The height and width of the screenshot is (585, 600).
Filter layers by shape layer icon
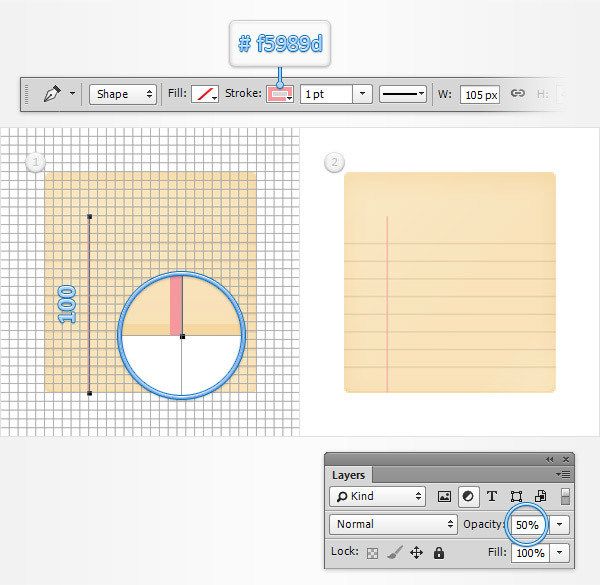pyautogui.click(x=516, y=496)
